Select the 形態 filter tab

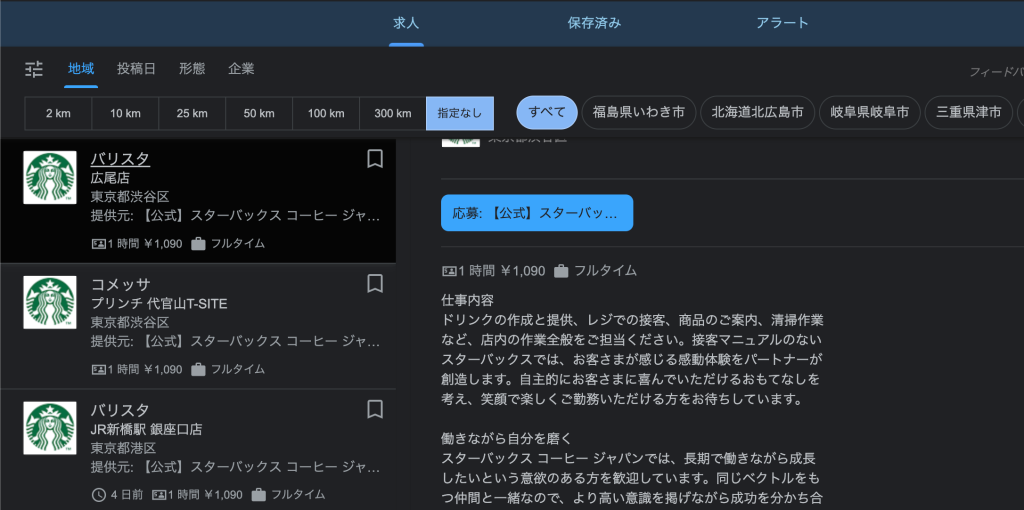click(x=192, y=69)
